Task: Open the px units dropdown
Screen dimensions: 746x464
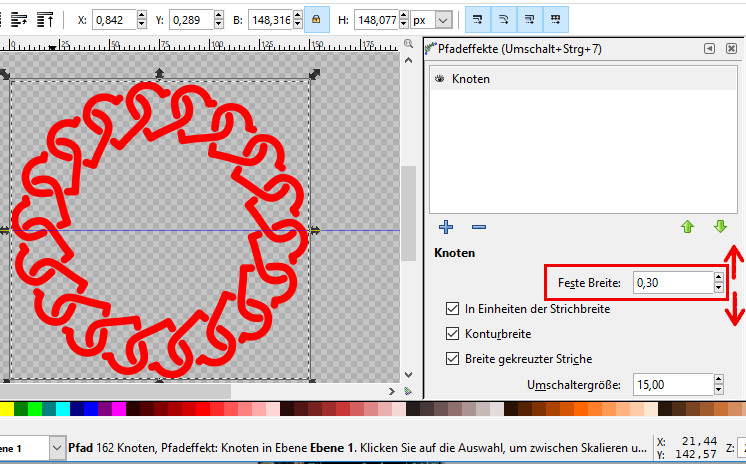Action: tap(443, 20)
